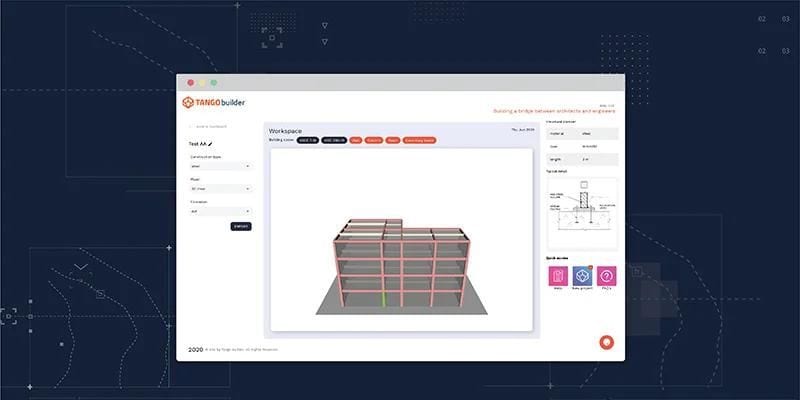Click the orange tagline about architects and engineers
Viewport: 800px width, 400px height.
point(554,111)
